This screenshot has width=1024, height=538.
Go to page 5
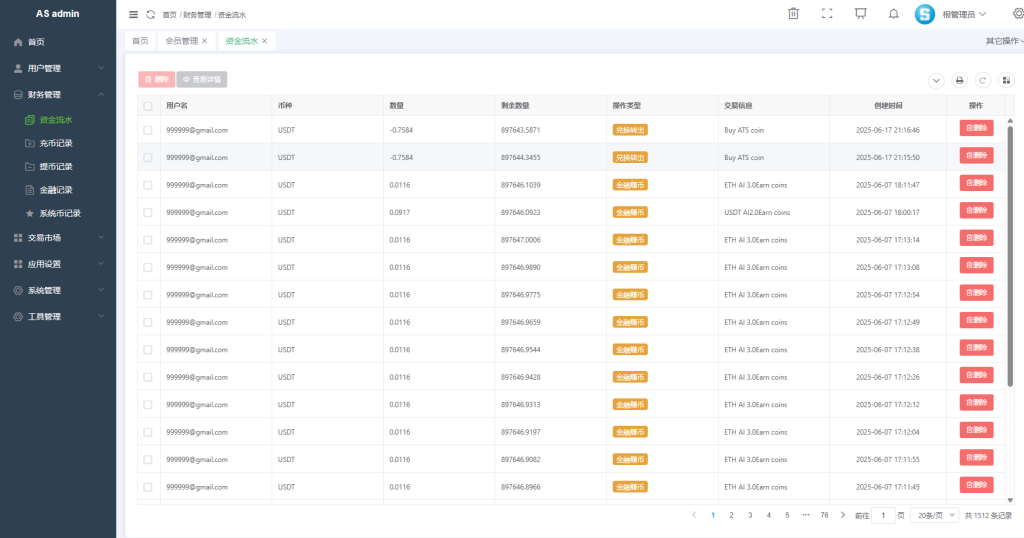pyautogui.click(x=787, y=515)
